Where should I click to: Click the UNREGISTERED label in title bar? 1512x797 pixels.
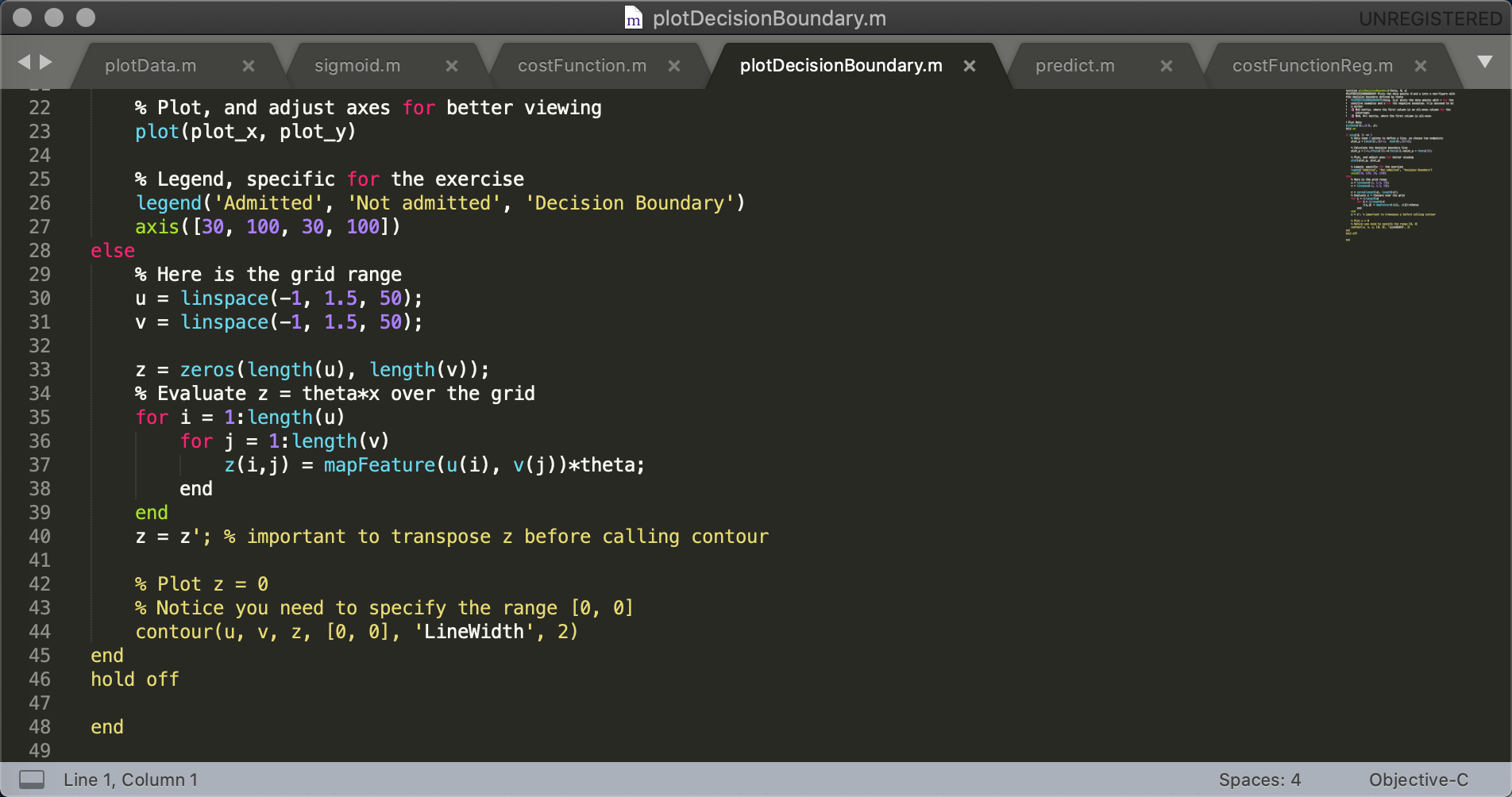[x=1430, y=18]
